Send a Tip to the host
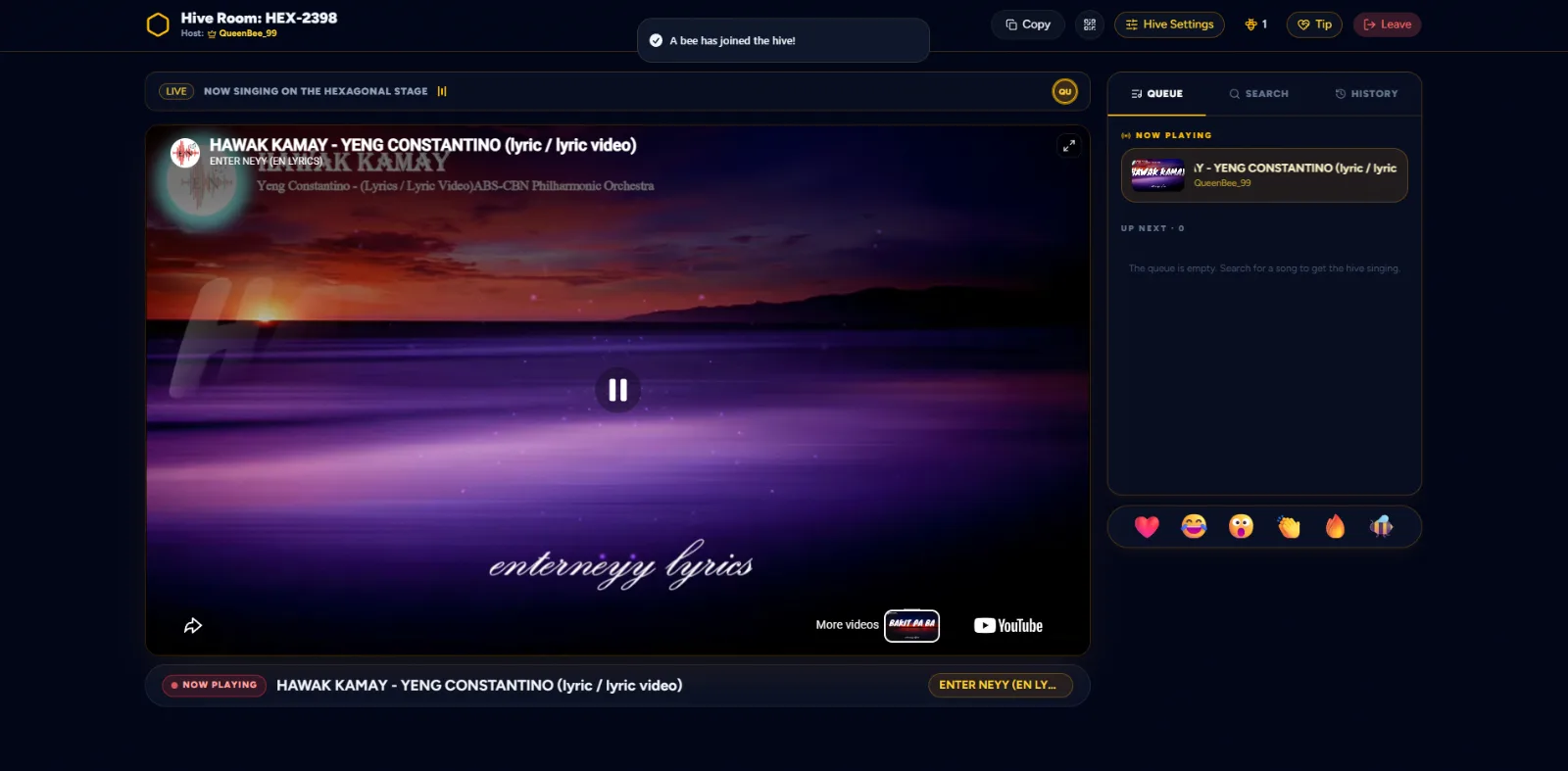 (x=1314, y=24)
